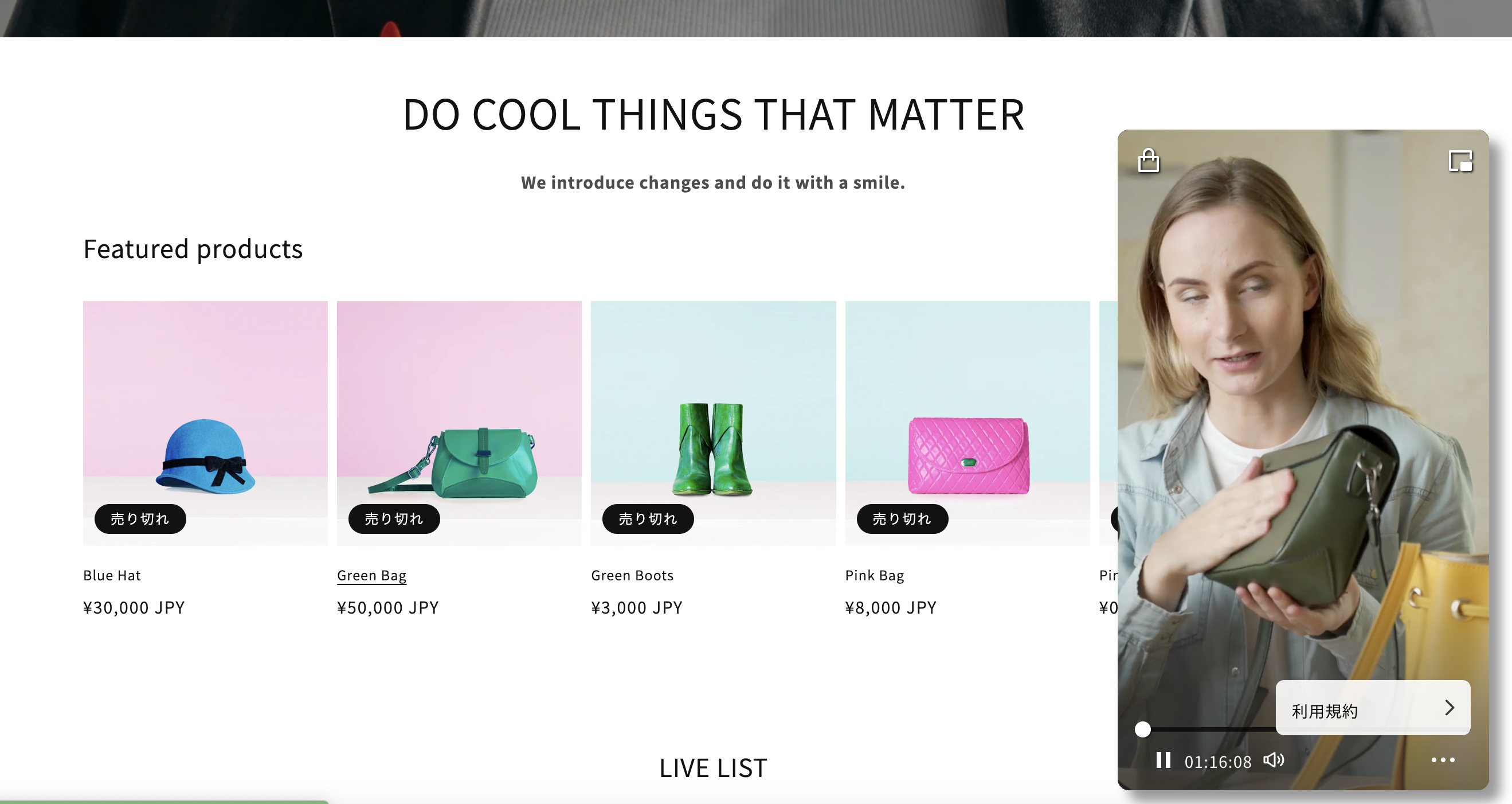Click the Green Boots product title
1512x804 pixels.
click(x=632, y=576)
